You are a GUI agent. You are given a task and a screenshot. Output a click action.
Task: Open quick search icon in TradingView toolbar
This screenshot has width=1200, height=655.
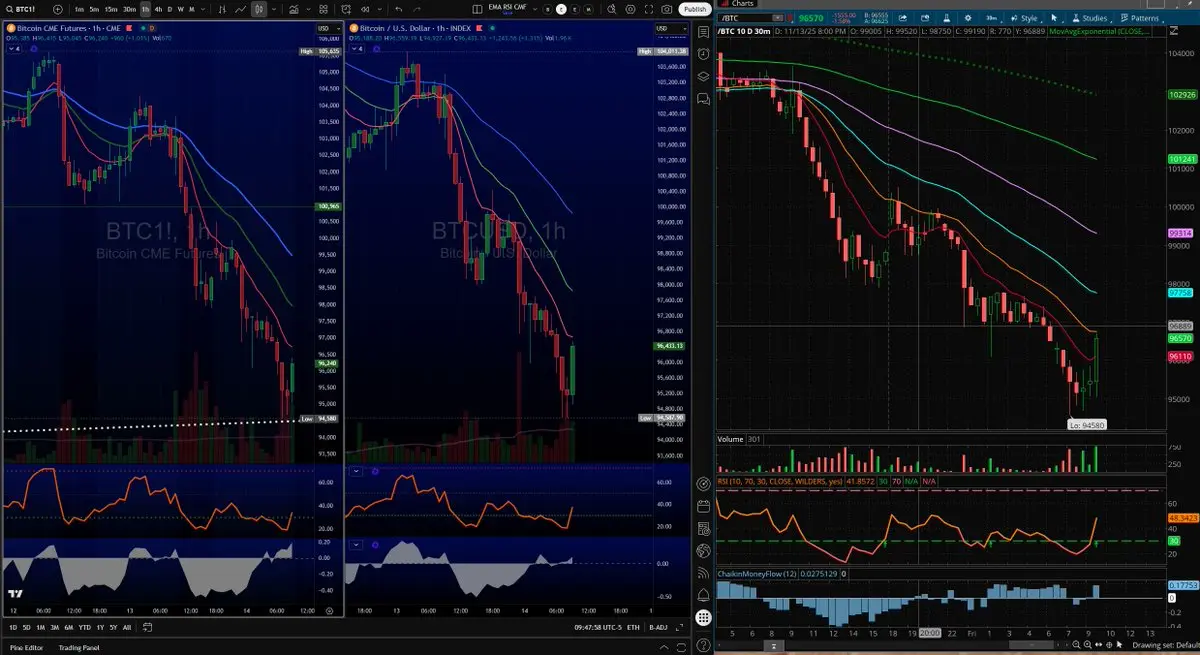[x=611, y=9]
